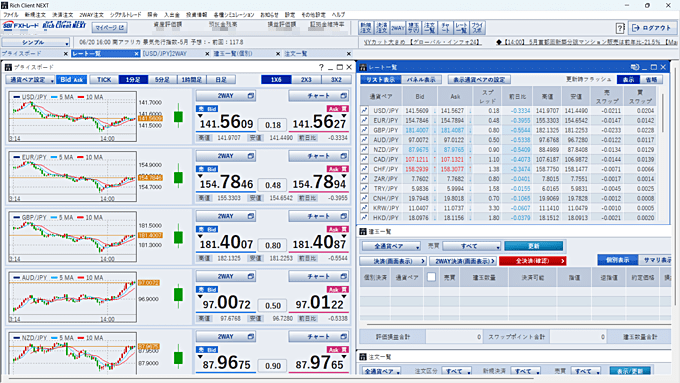This screenshot has height=383, width=680.
Task: Open the 入出金 menu
Action: [x=172, y=15]
